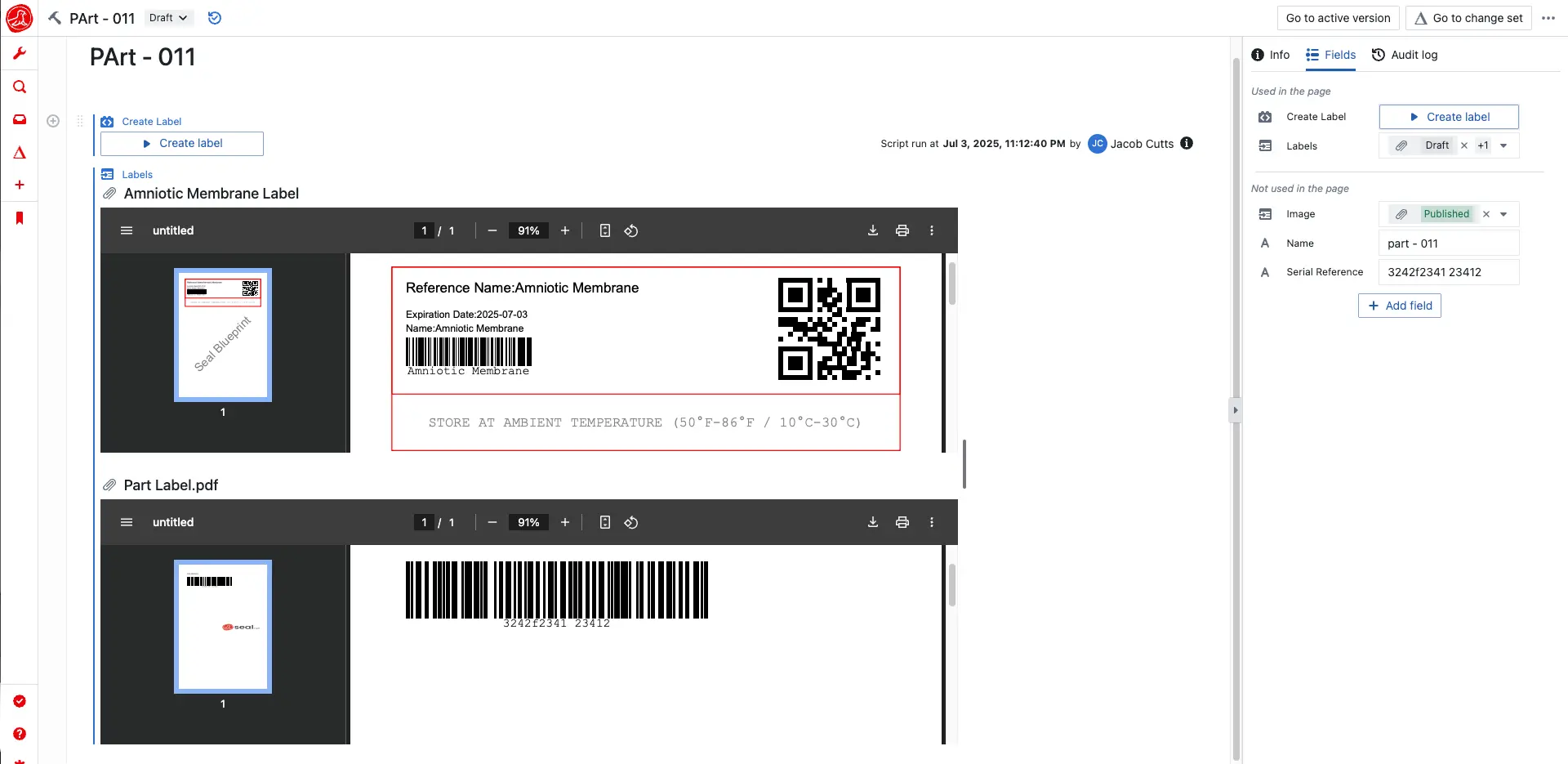Zoom in on Part Label.pdf viewer
This screenshot has width=1568, height=764.
[x=565, y=522]
